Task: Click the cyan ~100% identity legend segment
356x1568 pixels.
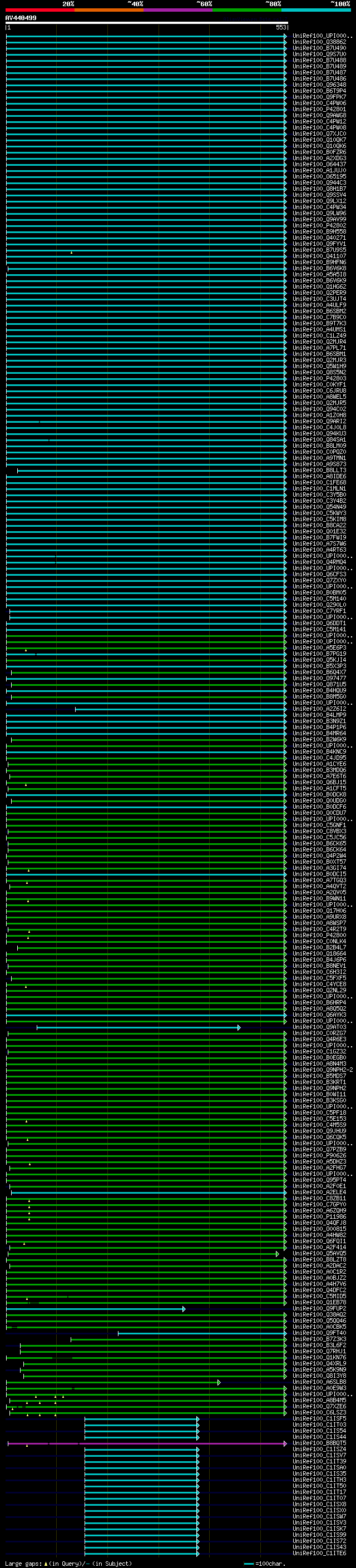Action: click(316, 10)
